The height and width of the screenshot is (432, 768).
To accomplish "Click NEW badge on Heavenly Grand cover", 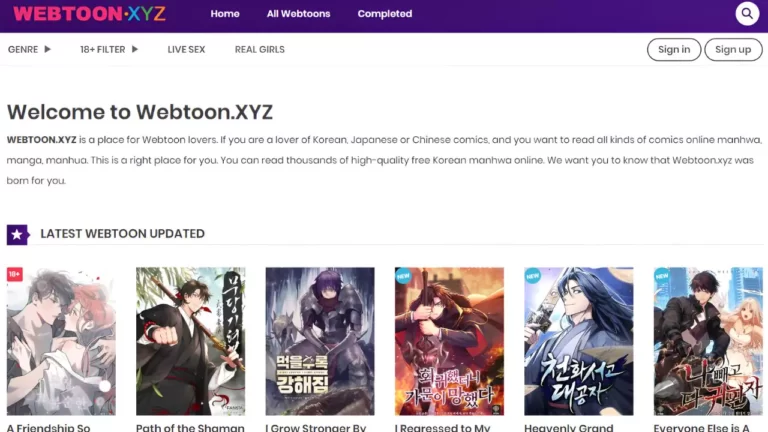I will tap(532, 276).
